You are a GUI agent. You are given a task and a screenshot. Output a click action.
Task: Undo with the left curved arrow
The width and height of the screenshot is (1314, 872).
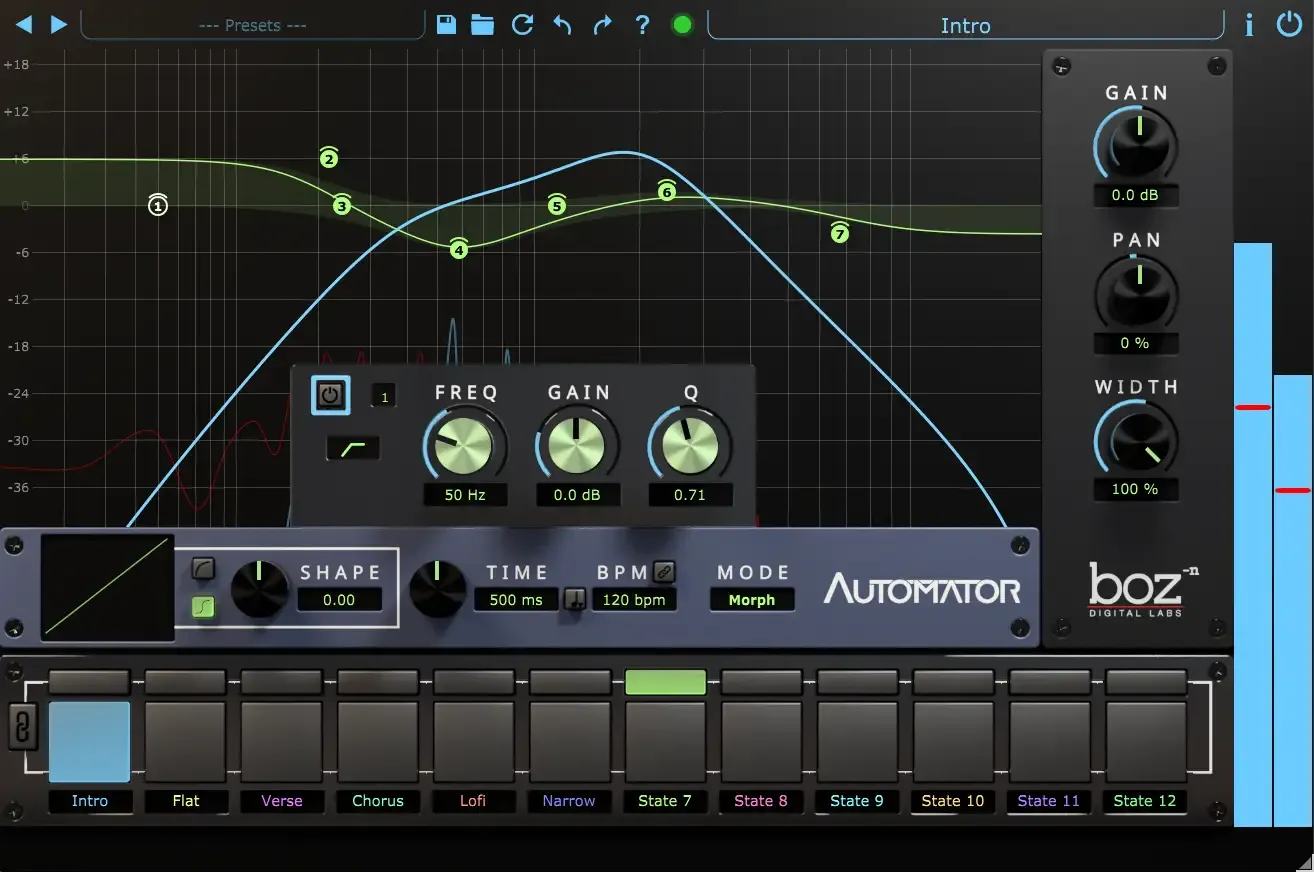tap(562, 24)
